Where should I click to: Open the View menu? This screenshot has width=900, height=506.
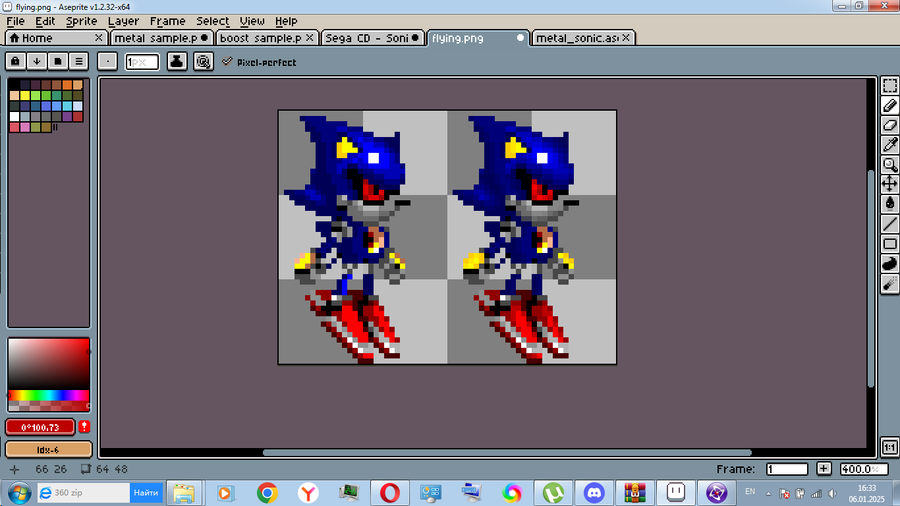click(252, 21)
